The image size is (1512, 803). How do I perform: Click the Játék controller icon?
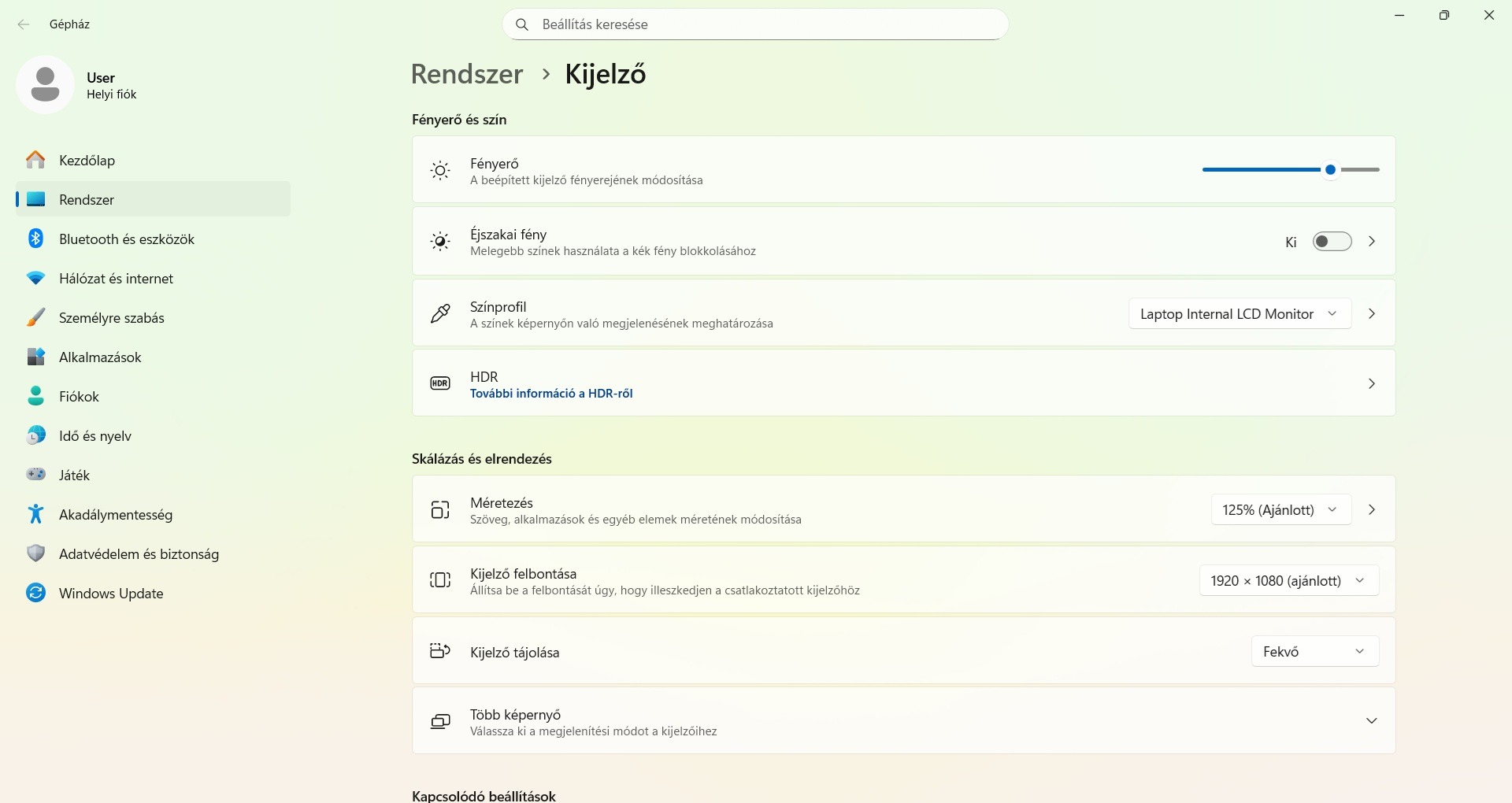[x=35, y=475]
